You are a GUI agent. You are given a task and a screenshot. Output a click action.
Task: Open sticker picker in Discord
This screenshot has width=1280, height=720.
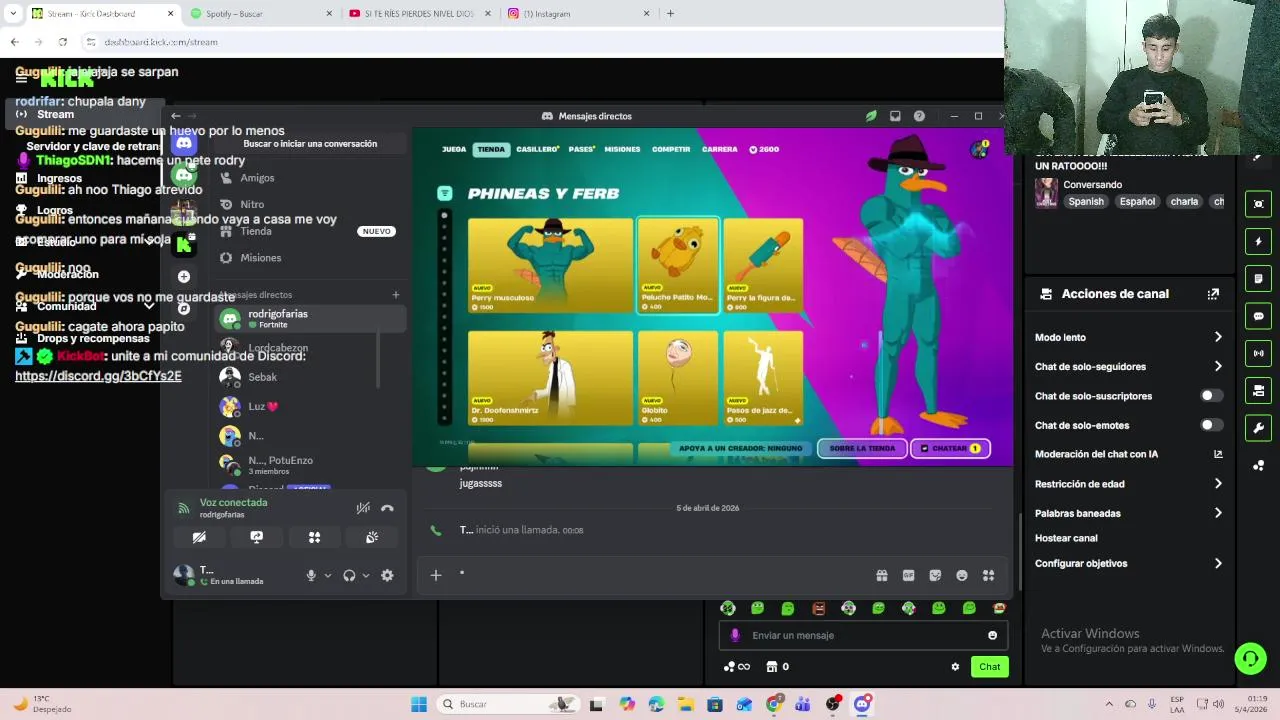pos(935,575)
